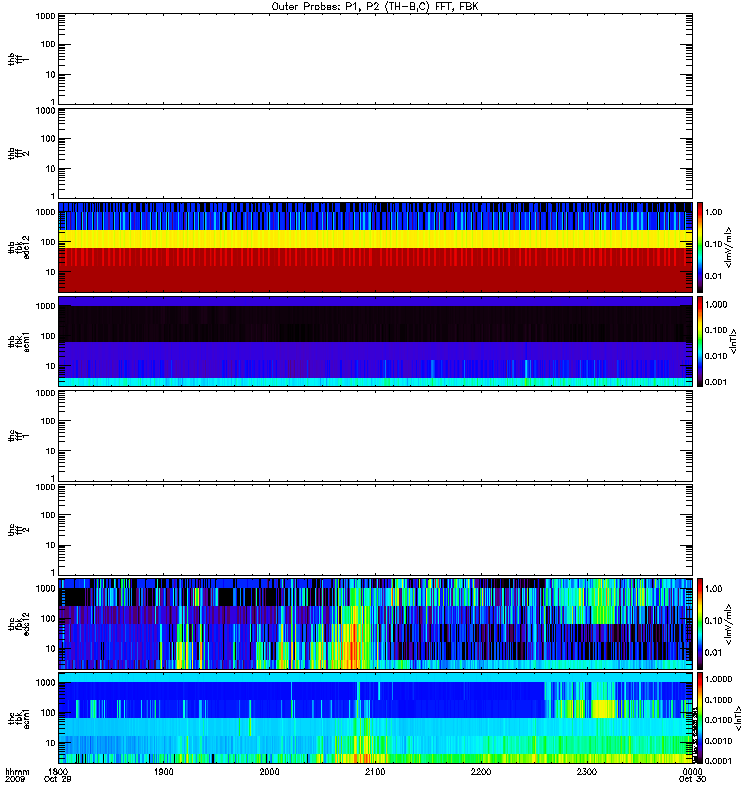Viewport: 750px width, 800px height.
Task: Click the '<|mV/m|>' unit label of thc edc12
Action: click(x=729, y=624)
